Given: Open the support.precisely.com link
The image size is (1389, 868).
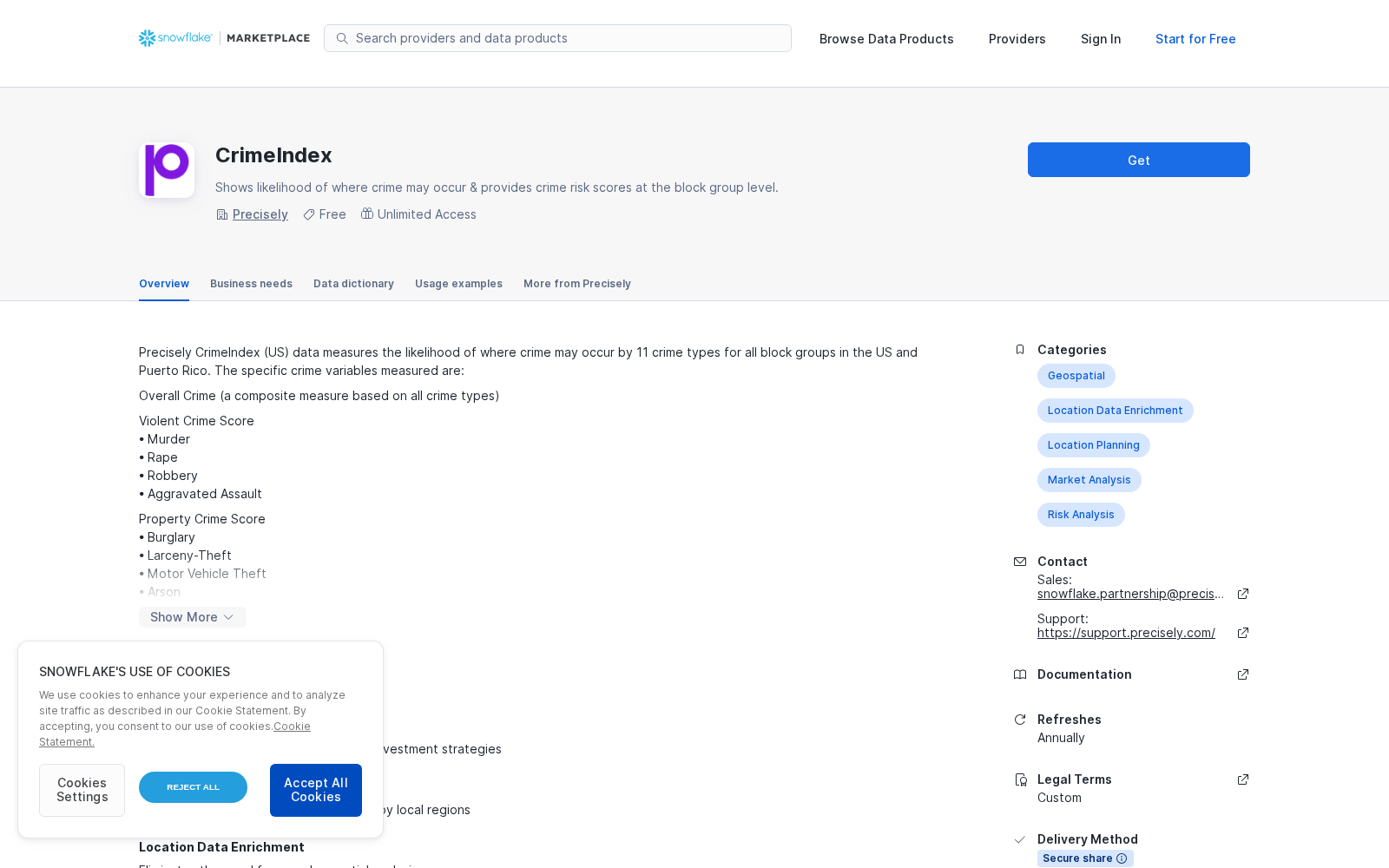Looking at the screenshot, I should (x=1126, y=633).
